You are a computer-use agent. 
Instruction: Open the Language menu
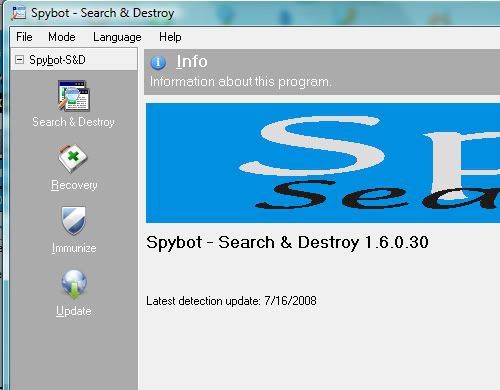(117, 37)
